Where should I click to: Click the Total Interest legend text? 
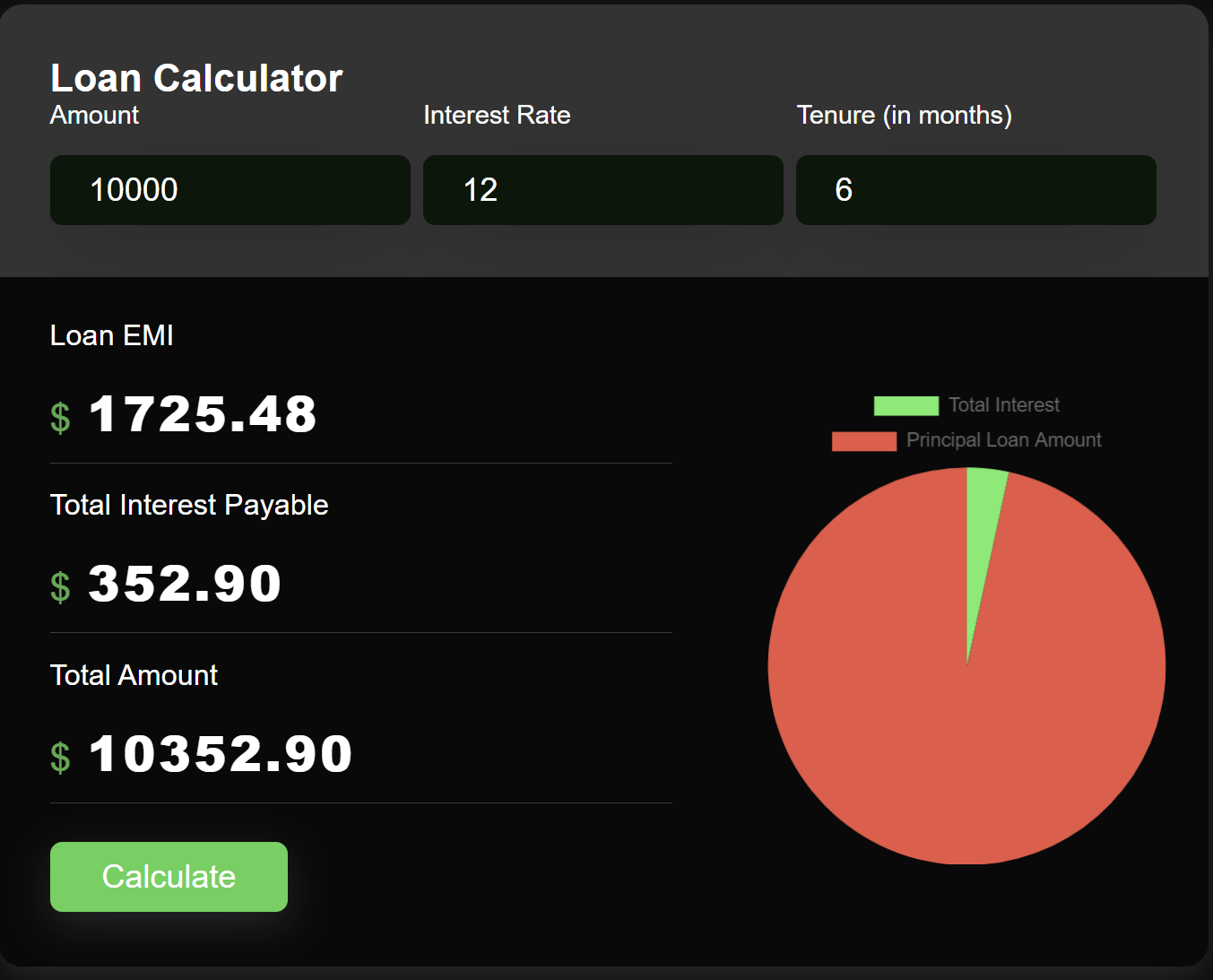tap(1004, 405)
